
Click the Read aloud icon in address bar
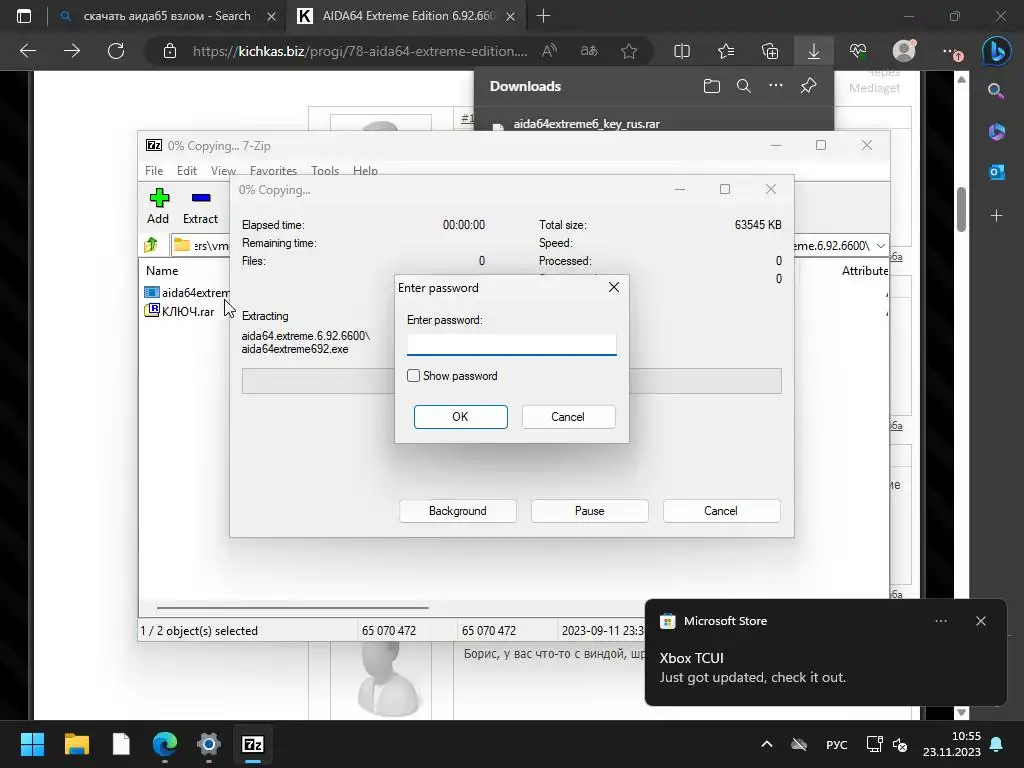click(549, 51)
